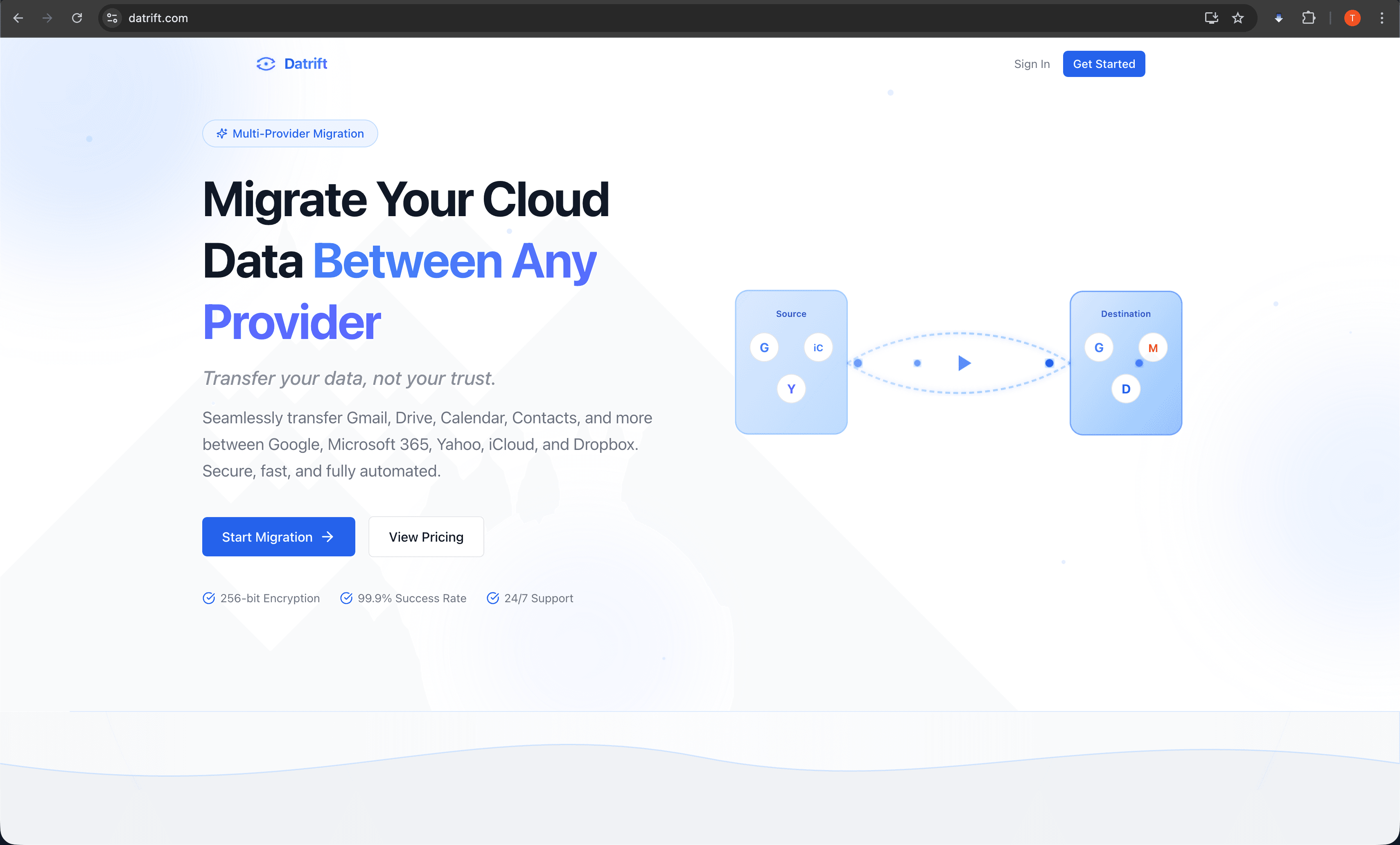Open the browser extensions puzzle icon

[x=1309, y=18]
